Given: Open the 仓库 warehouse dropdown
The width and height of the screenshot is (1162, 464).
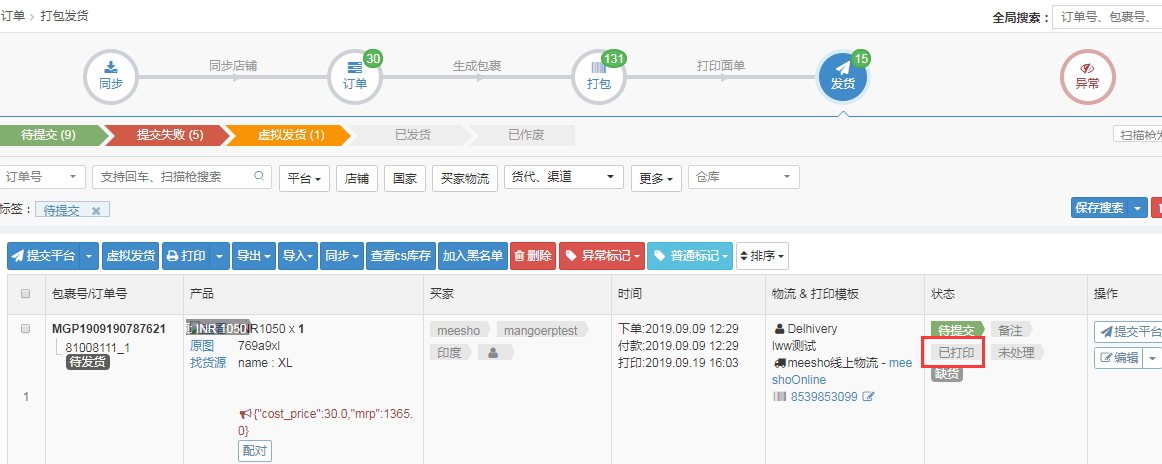Looking at the screenshot, I should (x=743, y=177).
